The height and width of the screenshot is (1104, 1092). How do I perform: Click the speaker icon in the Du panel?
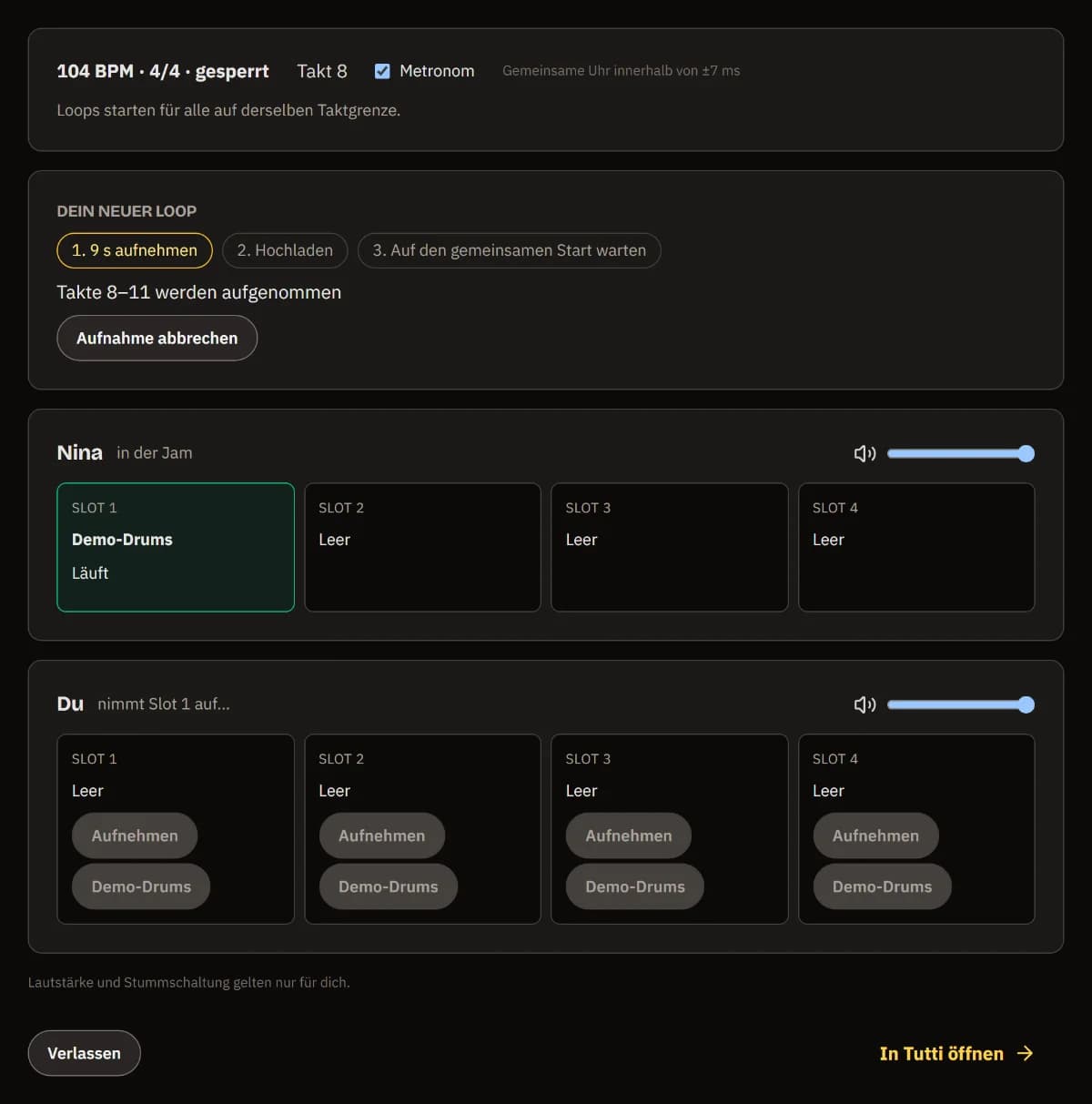click(864, 704)
